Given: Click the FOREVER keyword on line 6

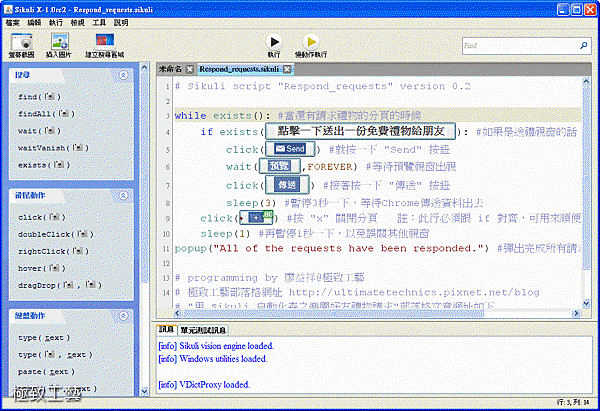Looking at the screenshot, I should click(329, 167).
